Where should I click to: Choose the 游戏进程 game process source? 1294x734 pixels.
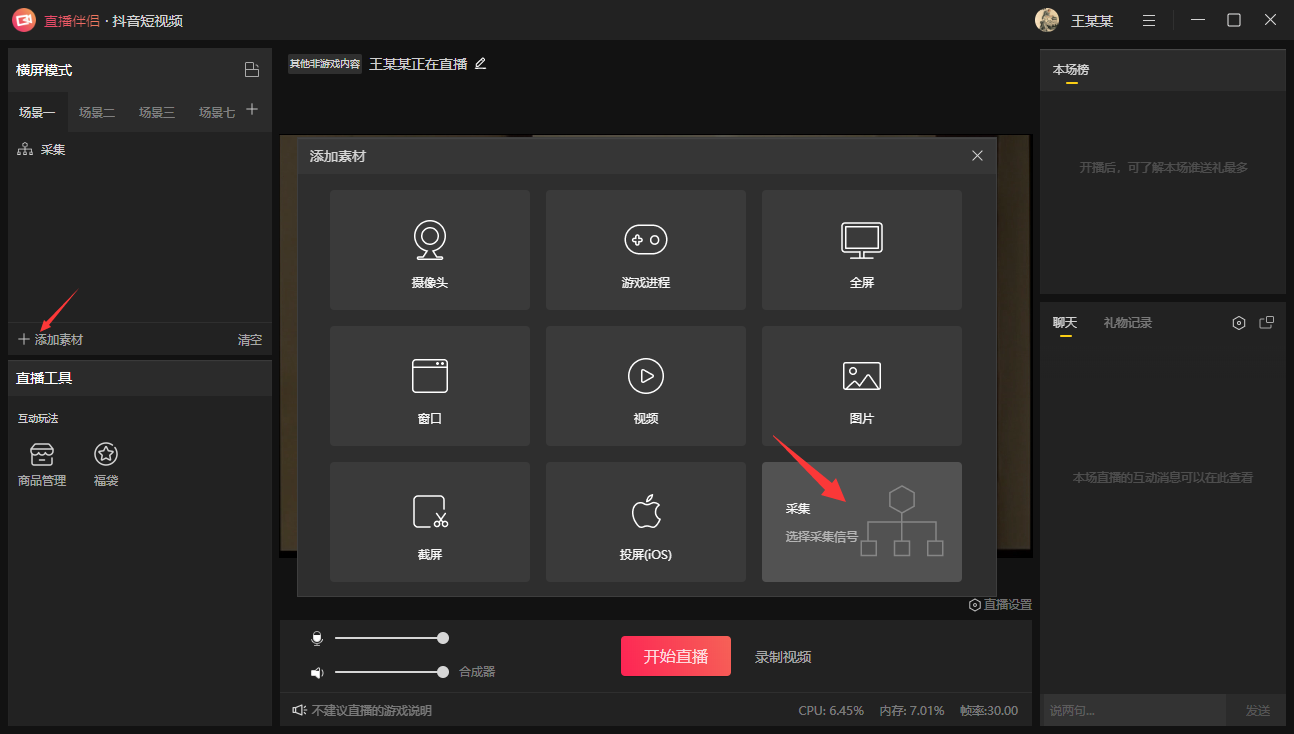[646, 250]
